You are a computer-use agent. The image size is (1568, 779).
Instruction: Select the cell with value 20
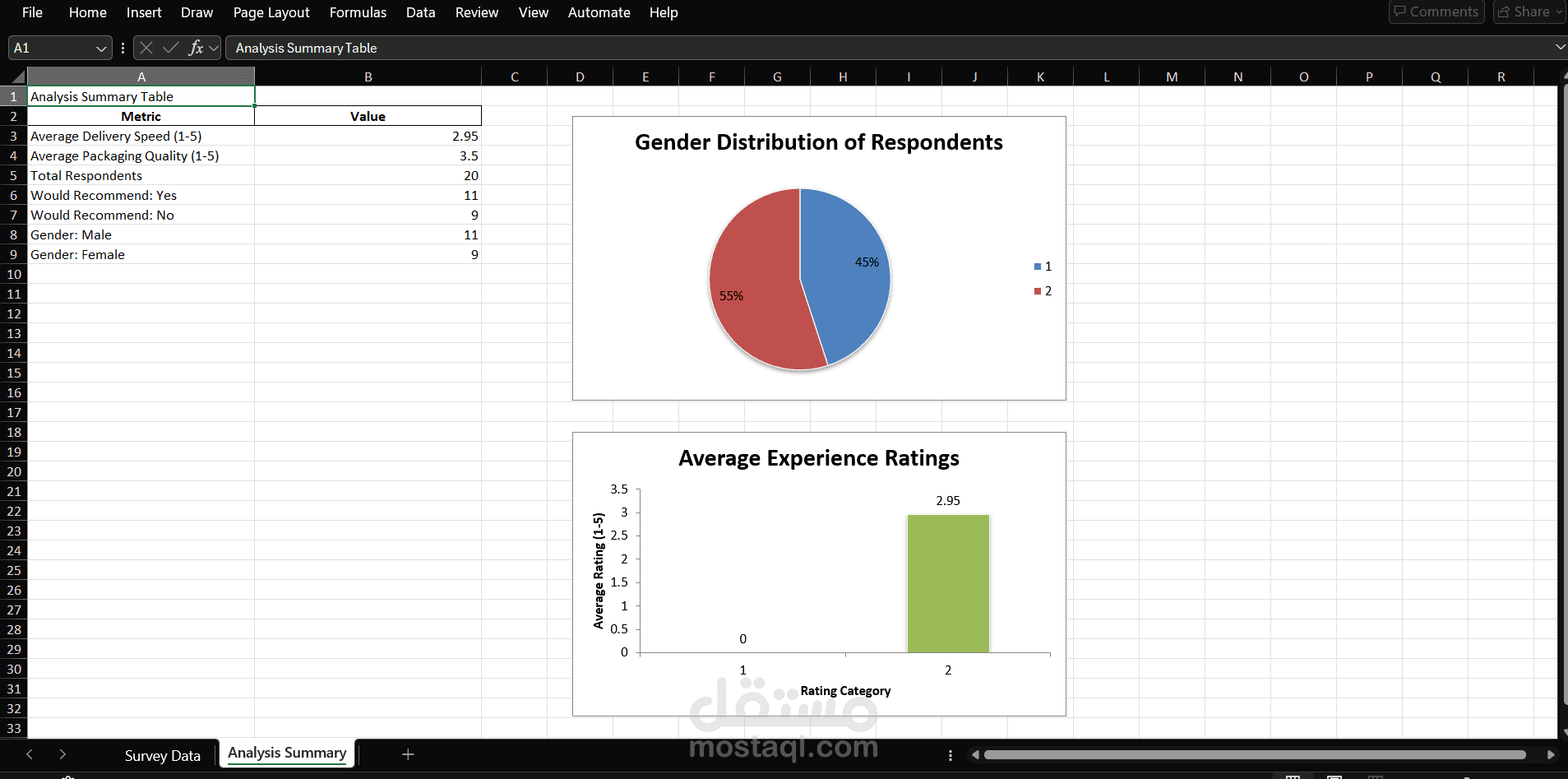(368, 175)
